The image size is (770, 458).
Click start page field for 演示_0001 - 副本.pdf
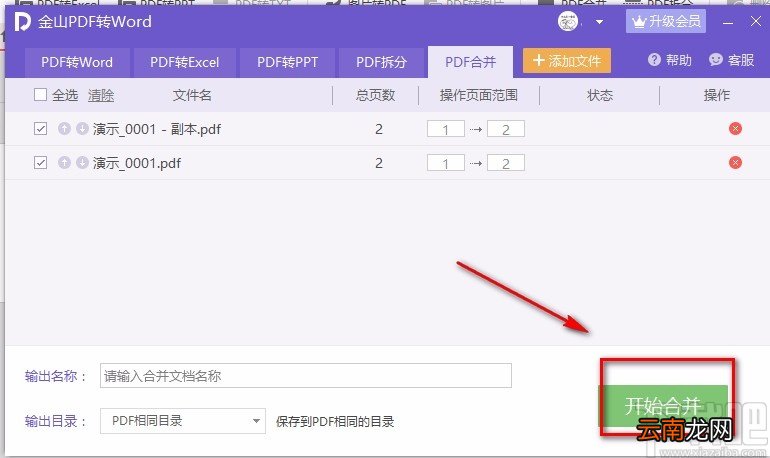coord(446,129)
